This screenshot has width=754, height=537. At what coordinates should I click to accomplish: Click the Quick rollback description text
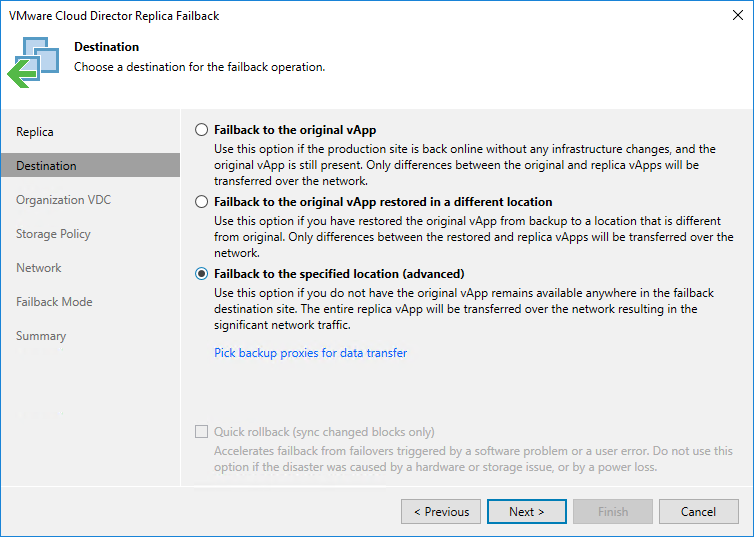point(473,459)
